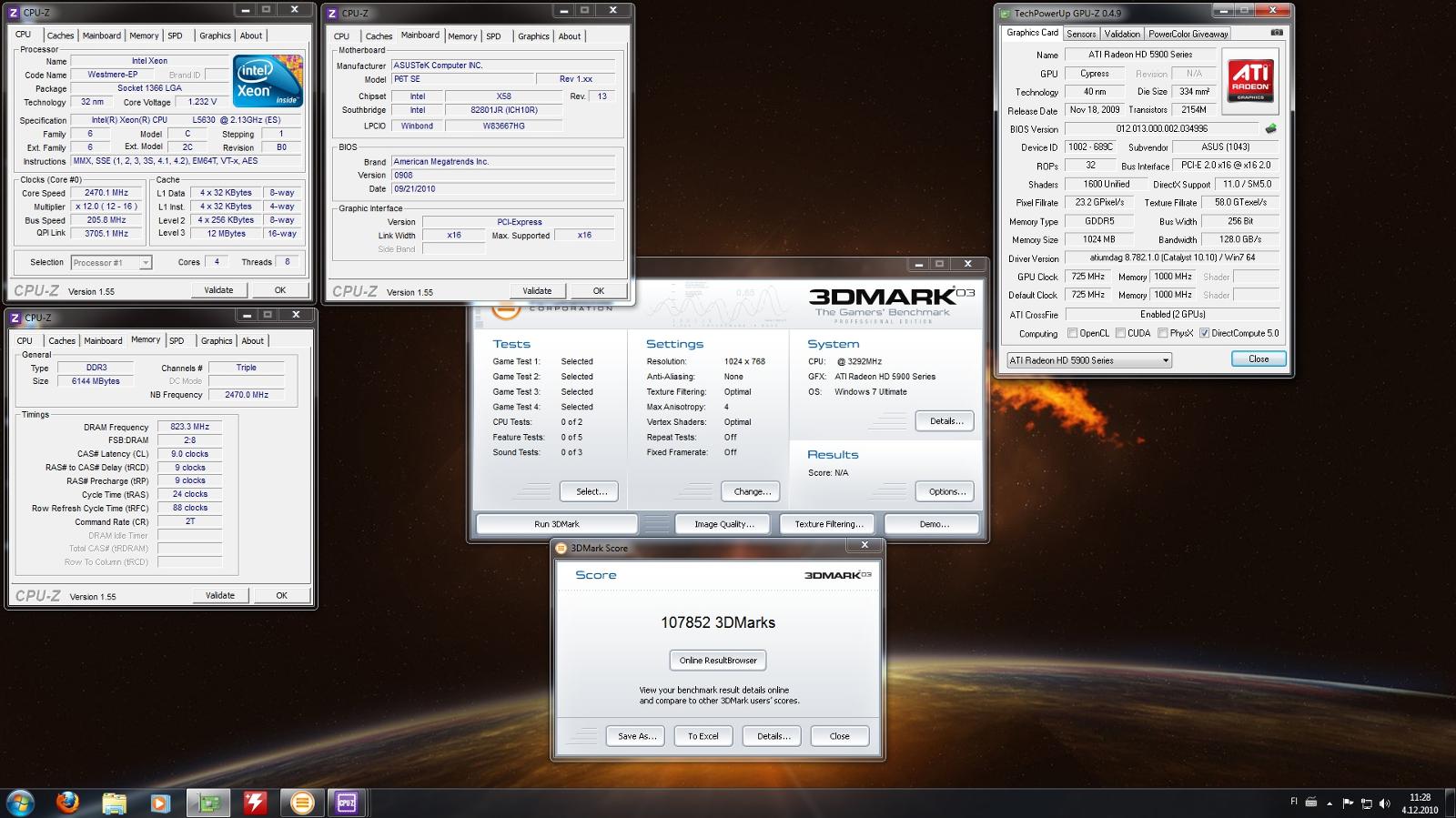Open Online ResultBrowser

(x=718, y=661)
